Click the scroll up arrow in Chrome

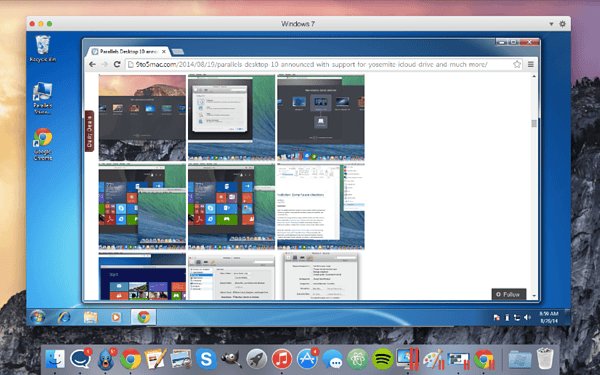point(534,77)
